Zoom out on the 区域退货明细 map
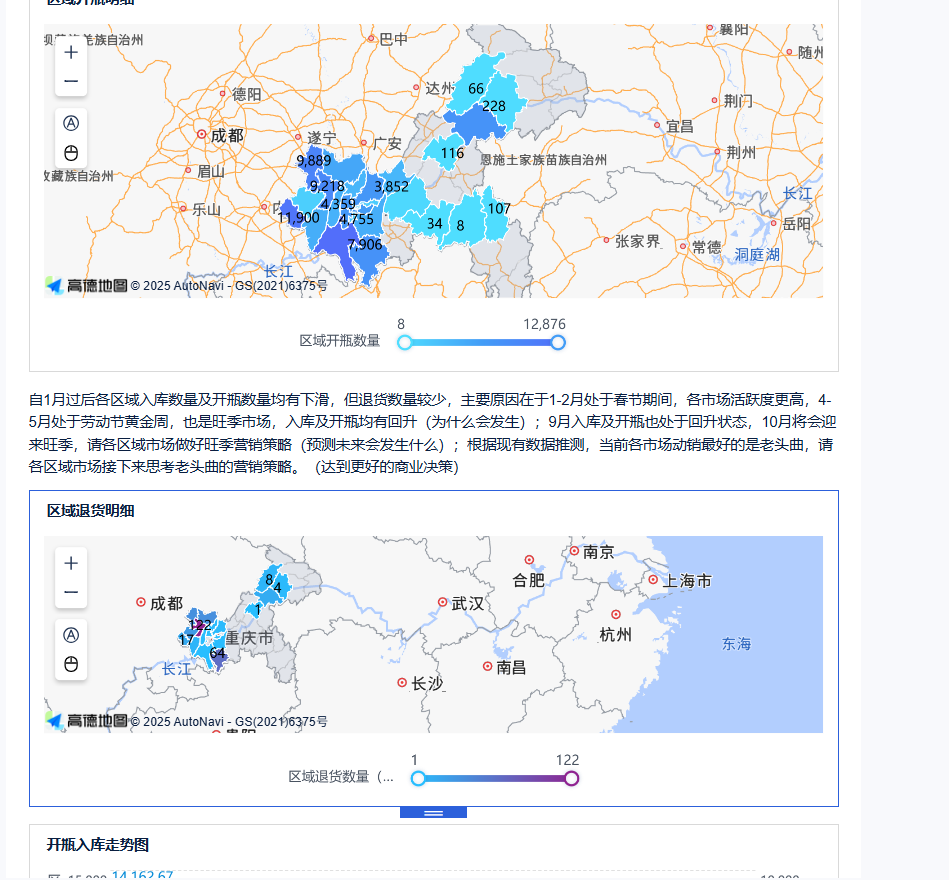 tap(71, 592)
